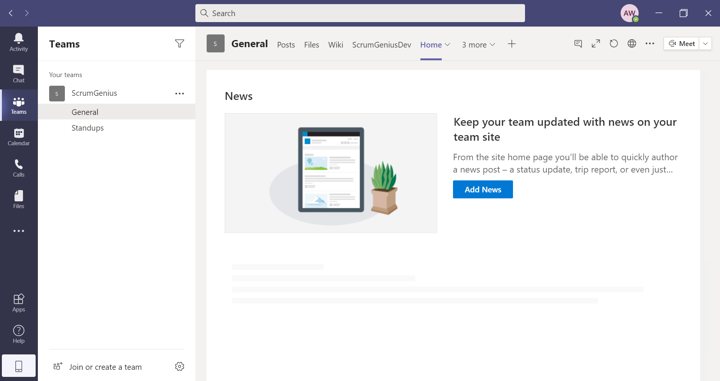Select the ScrumGenius team name
720x381 pixels.
point(94,93)
